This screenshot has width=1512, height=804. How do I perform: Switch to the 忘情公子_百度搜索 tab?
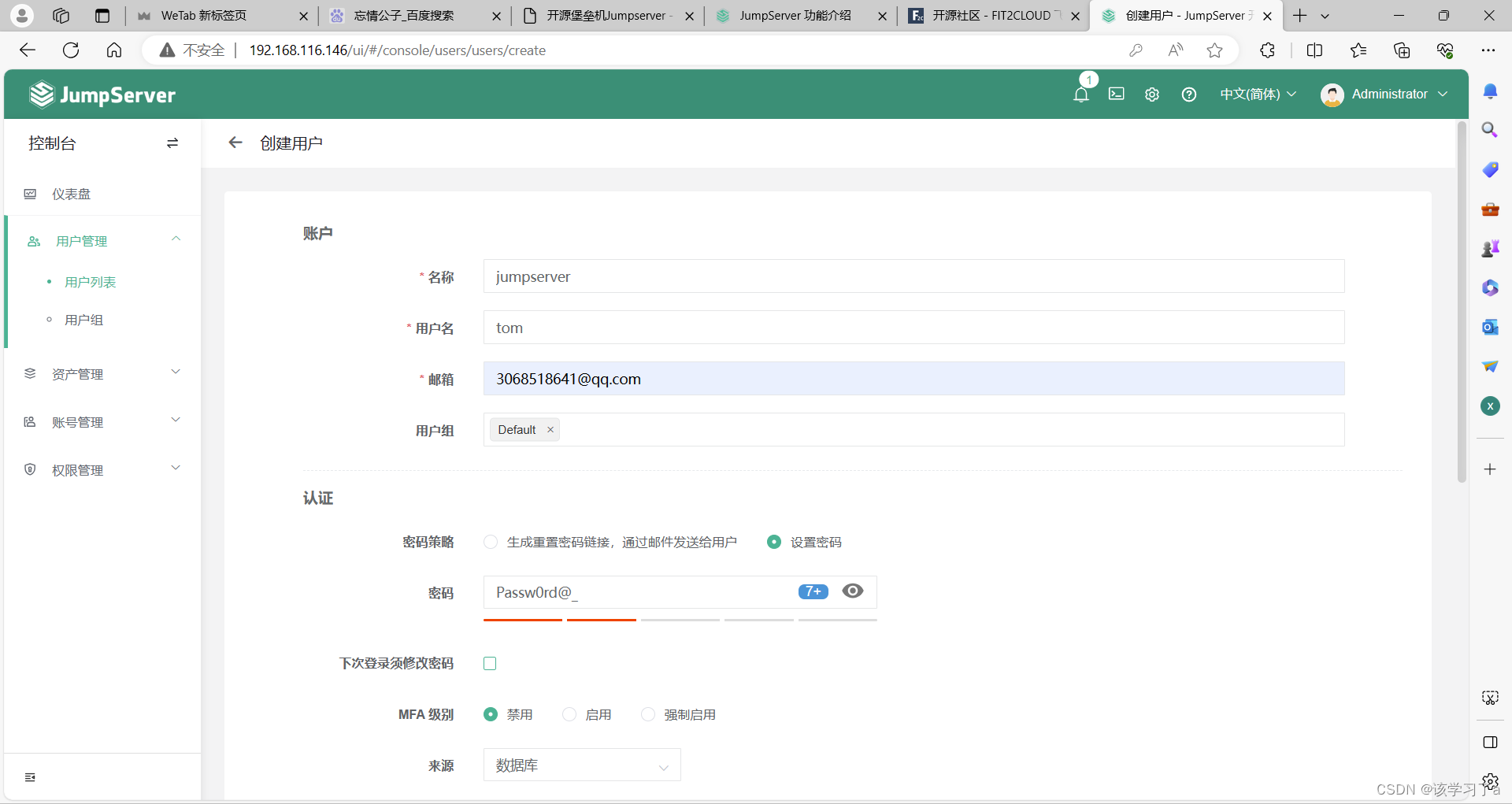click(415, 16)
